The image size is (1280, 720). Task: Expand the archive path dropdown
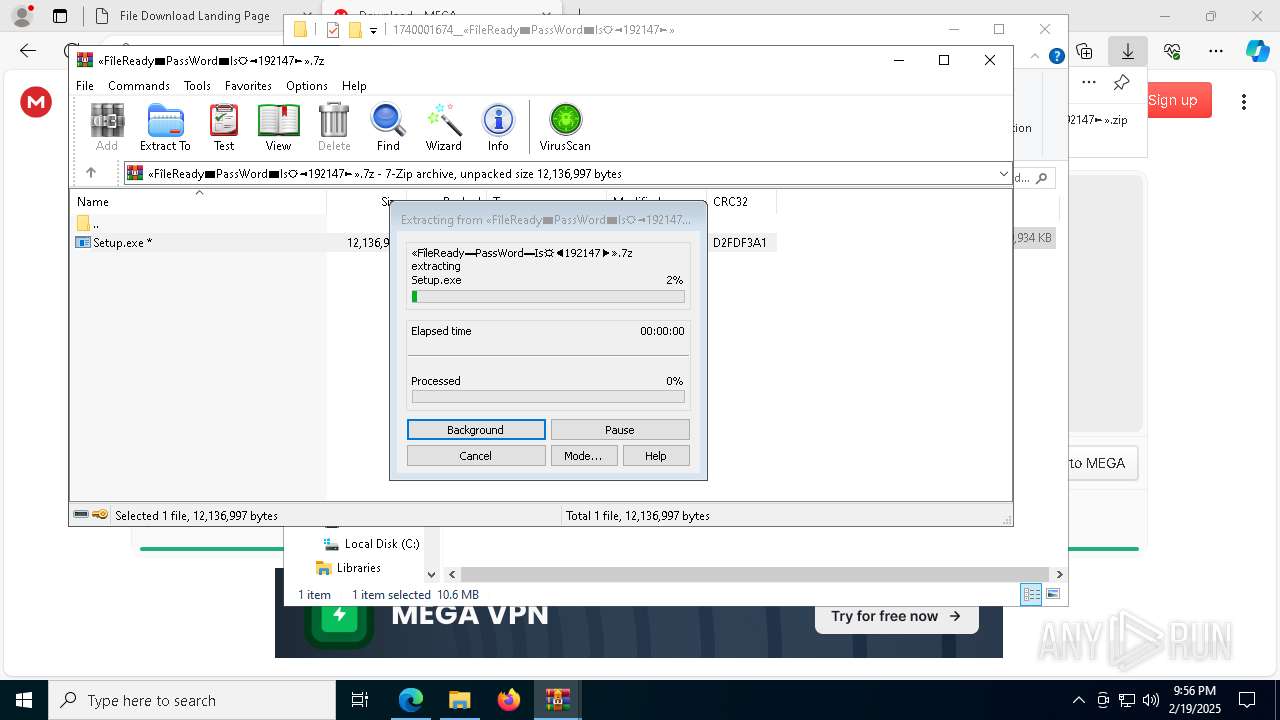[1003, 174]
